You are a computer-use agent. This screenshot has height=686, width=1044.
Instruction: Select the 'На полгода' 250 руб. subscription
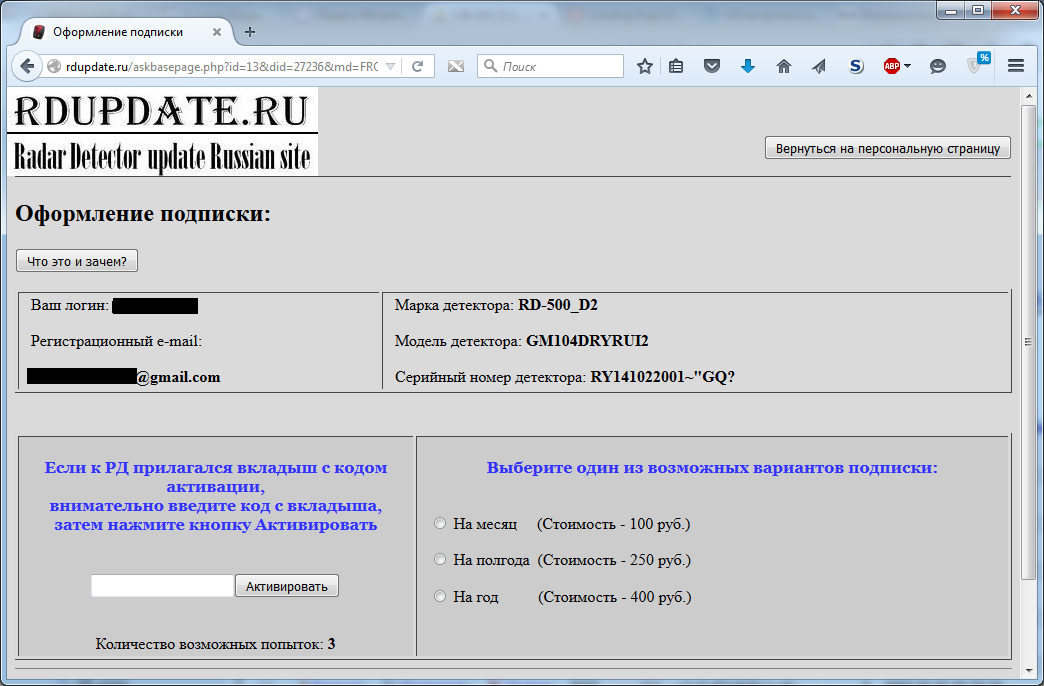[x=439, y=559]
